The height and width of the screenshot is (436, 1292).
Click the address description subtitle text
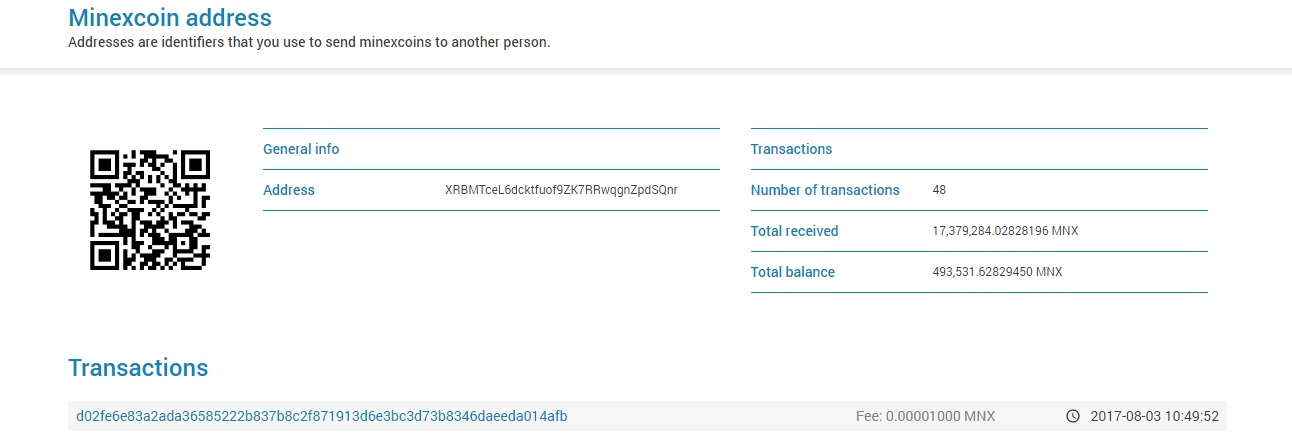pos(309,42)
